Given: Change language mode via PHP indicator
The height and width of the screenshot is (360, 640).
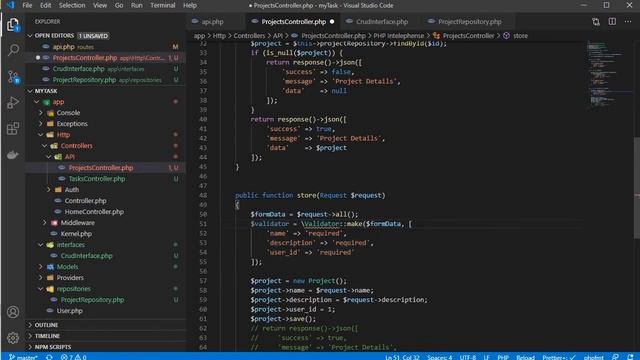Looking at the screenshot, I should tap(503, 357).
